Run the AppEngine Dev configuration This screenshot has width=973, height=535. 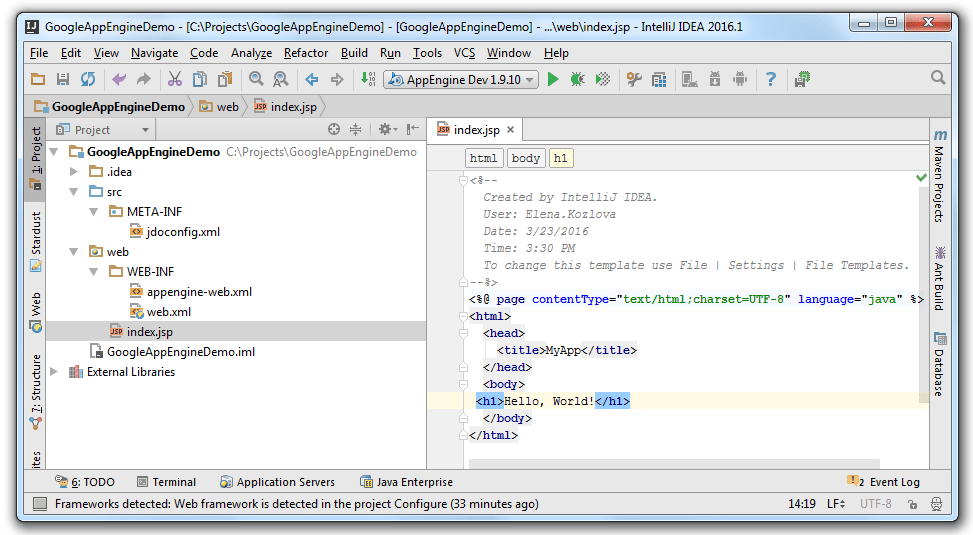click(553, 79)
